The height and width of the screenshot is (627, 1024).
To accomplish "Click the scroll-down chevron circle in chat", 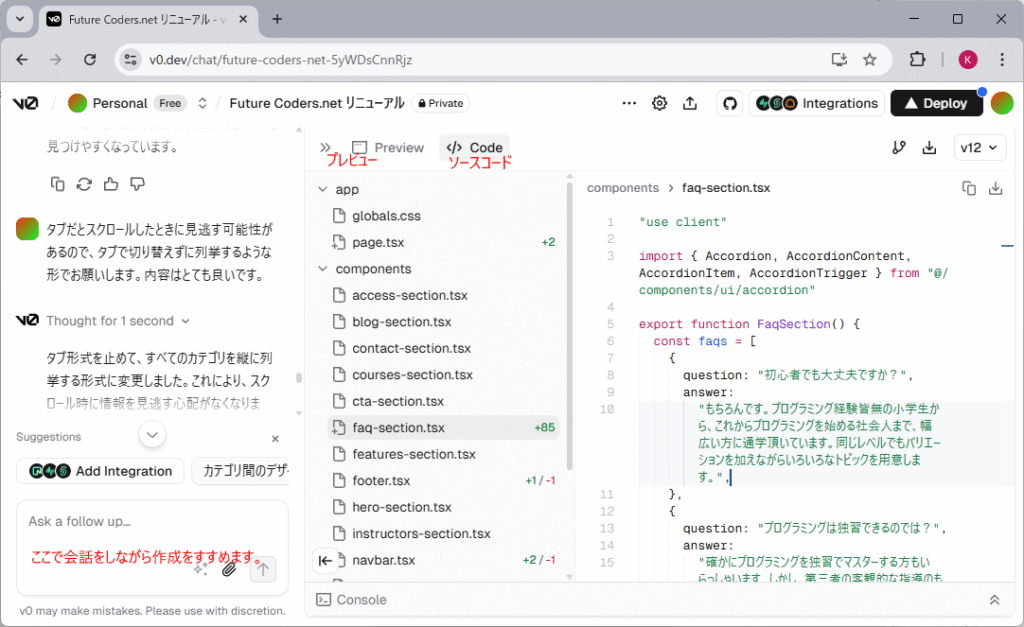I will (152, 434).
